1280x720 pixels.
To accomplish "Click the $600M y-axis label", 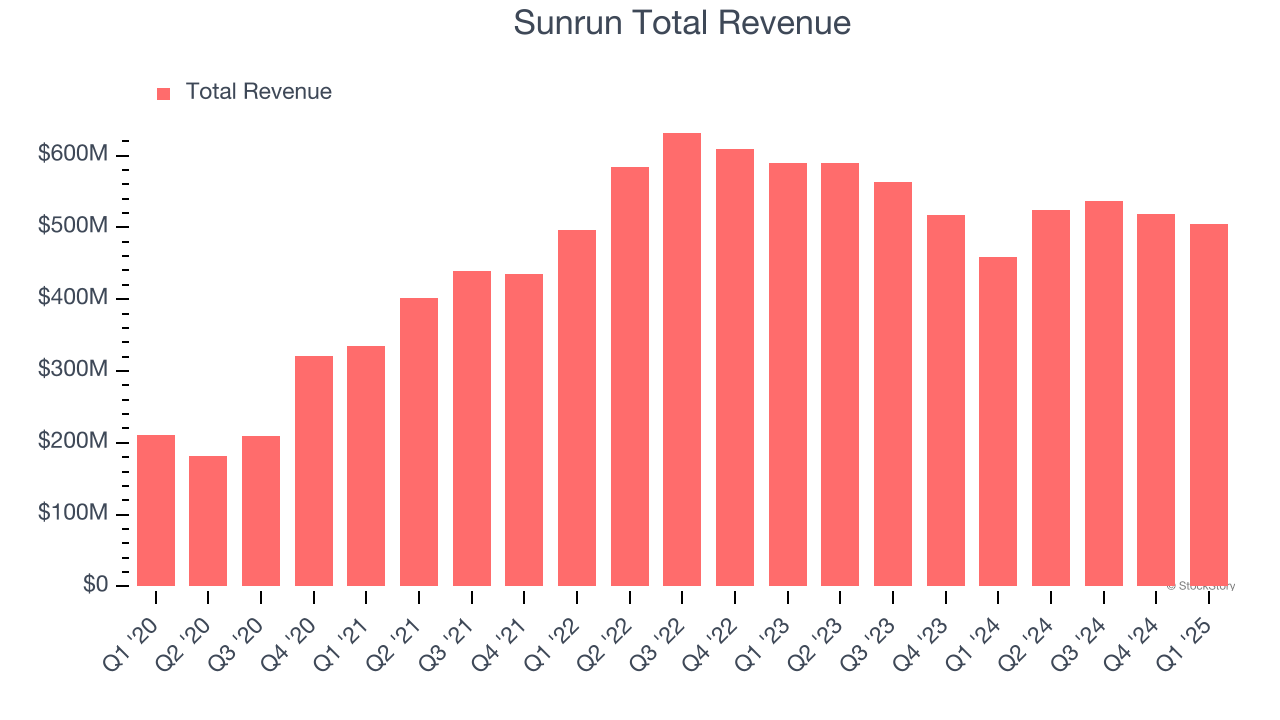I will (x=73, y=155).
